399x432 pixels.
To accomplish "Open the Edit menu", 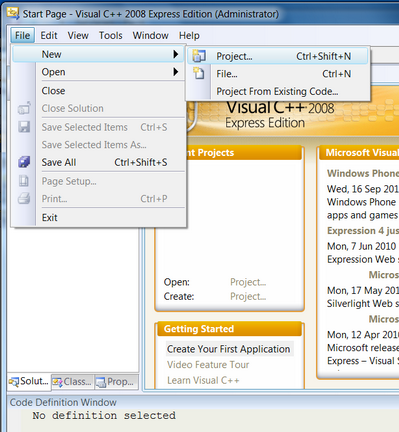I will 49,35.
